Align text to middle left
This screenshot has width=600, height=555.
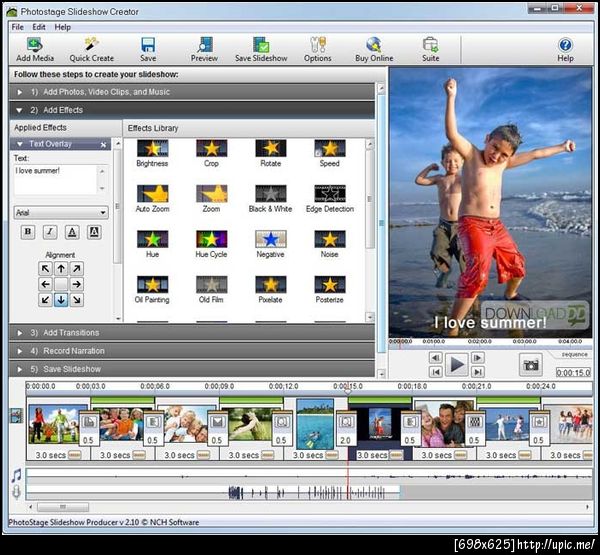[x=45, y=284]
